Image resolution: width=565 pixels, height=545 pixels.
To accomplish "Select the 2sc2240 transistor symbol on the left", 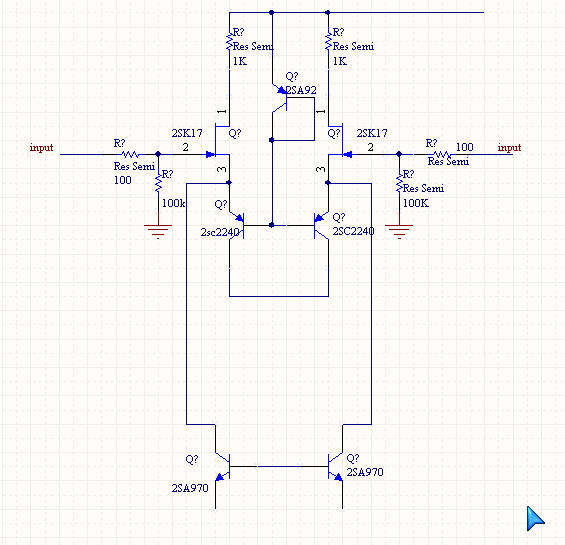I will pos(237,226).
